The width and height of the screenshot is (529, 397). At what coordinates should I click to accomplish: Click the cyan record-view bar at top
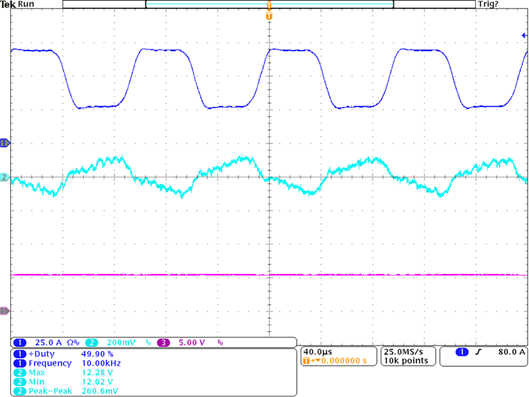[x=269, y=4]
